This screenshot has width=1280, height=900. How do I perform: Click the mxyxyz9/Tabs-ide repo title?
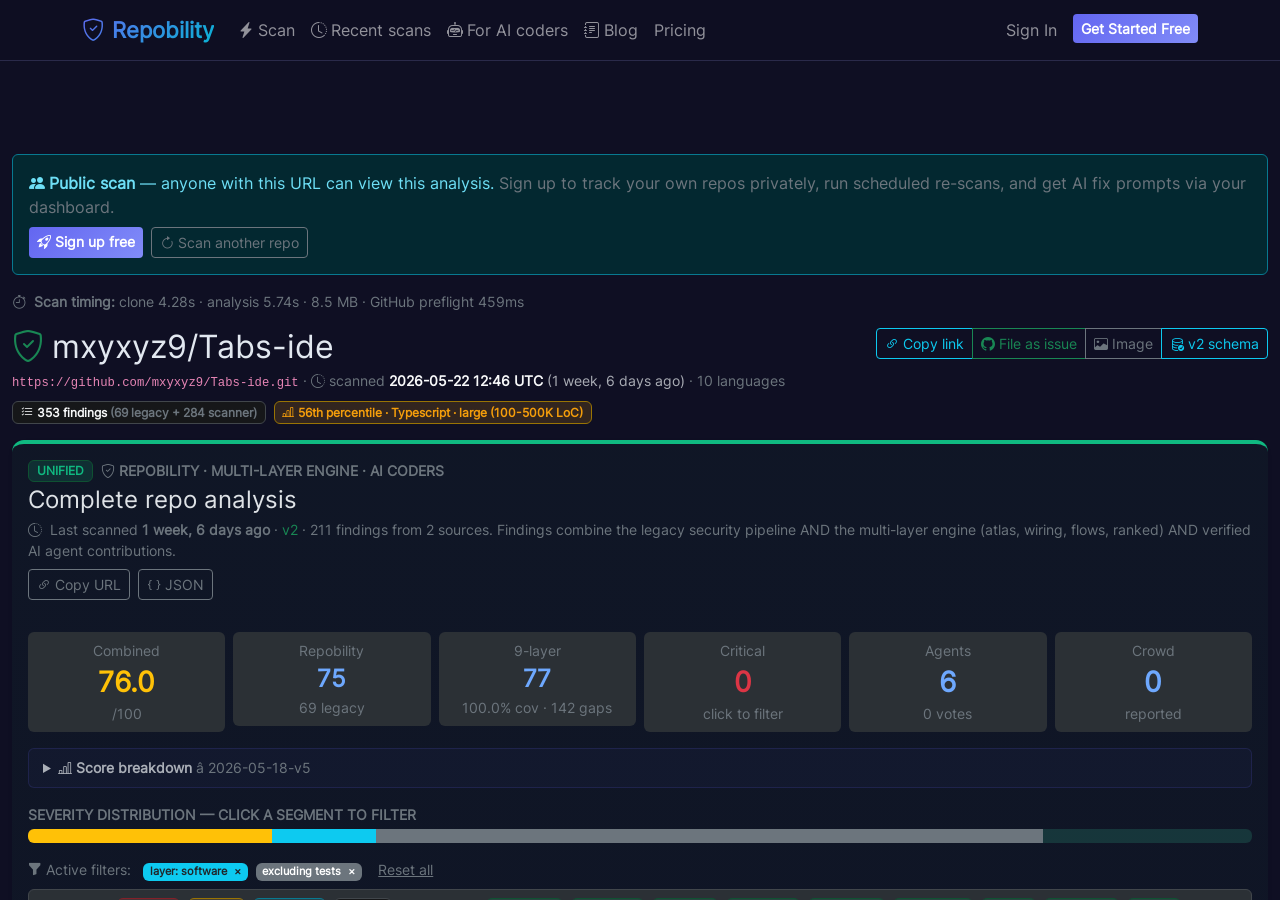pyautogui.click(x=193, y=347)
